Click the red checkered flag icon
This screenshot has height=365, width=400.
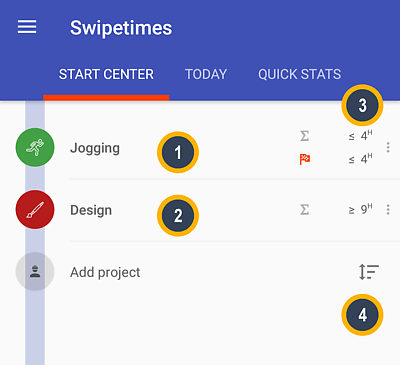click(305, 159)
